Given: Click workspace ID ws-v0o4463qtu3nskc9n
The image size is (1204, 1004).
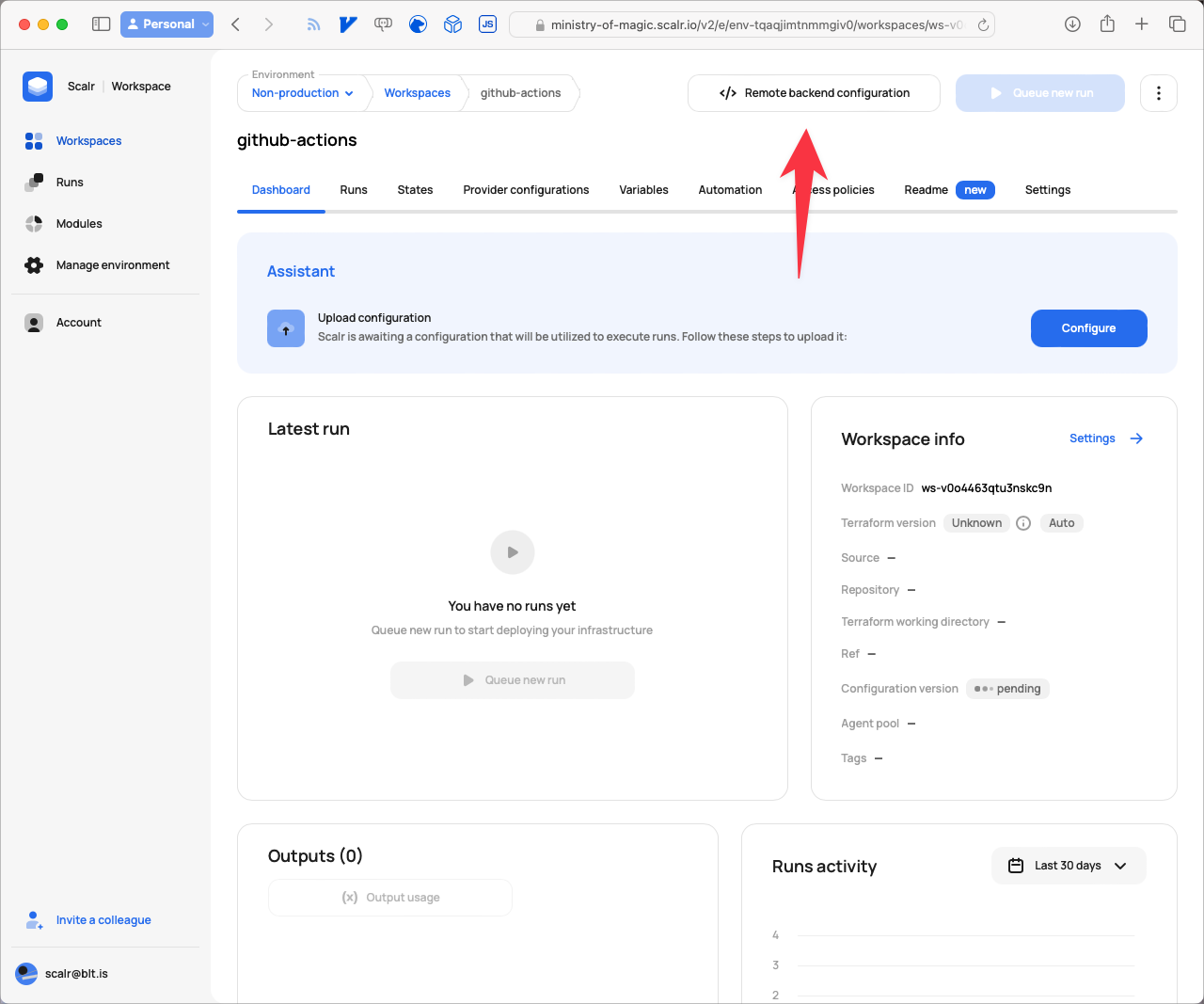Looking at the screenshot, I should 987,488.
